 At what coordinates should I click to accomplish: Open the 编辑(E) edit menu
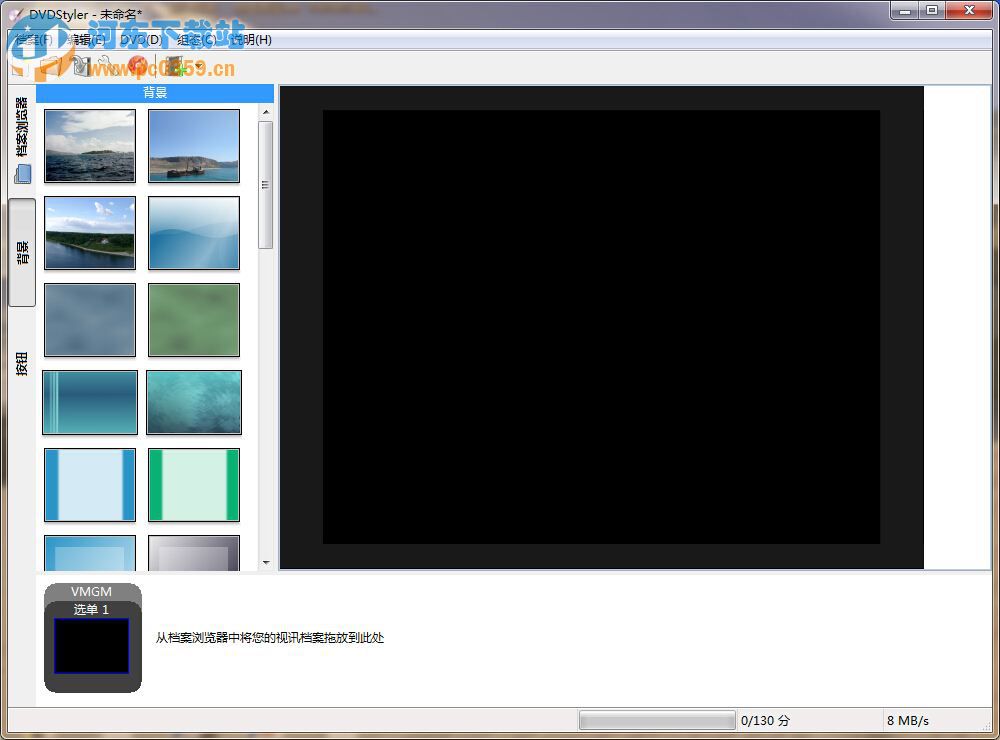point(83,40)
